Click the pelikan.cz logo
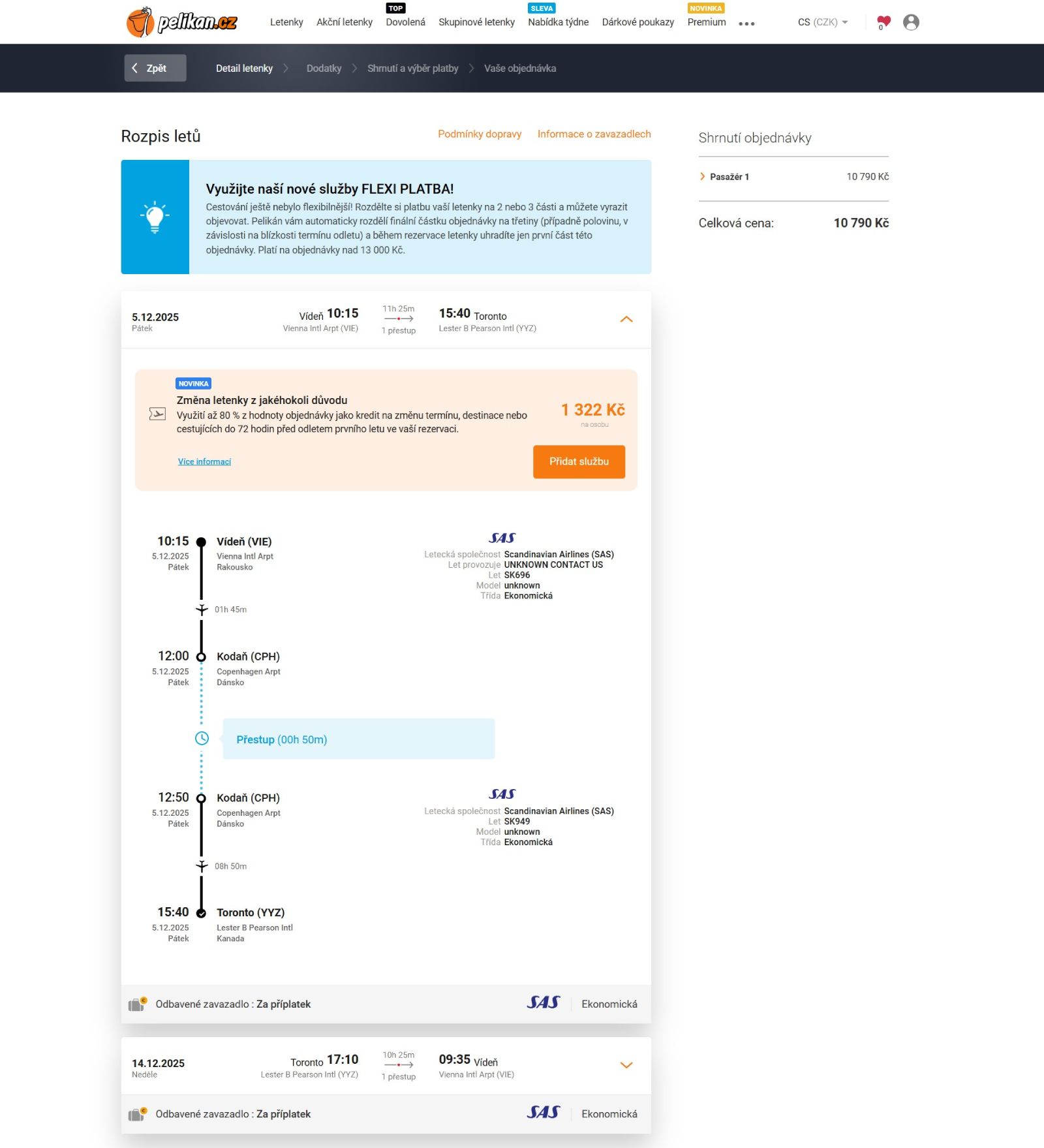The width and height of the screenshot is (1044, 1148). point(181,22)
